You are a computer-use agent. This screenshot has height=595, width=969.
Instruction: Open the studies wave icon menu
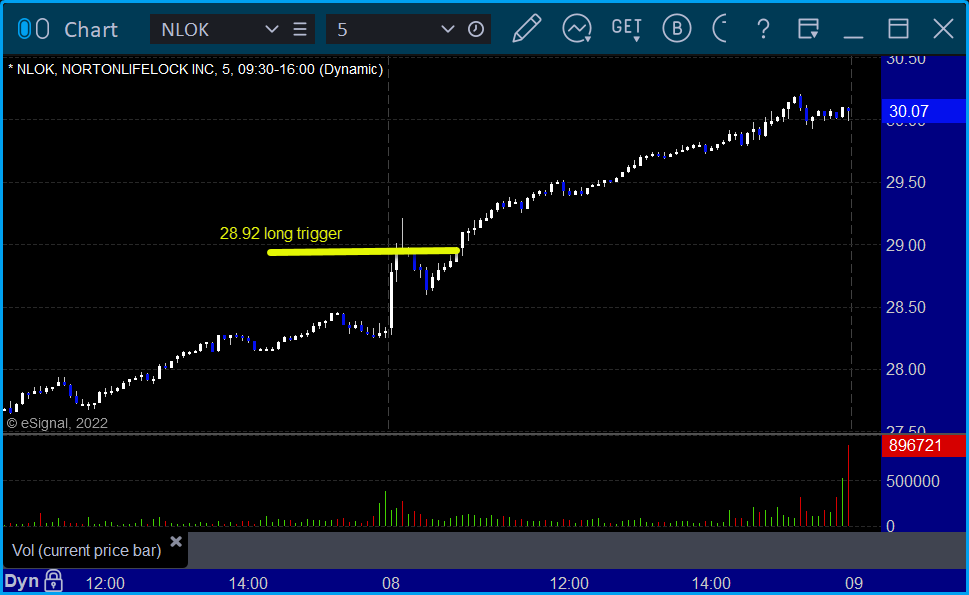click(x=577, y=29)
